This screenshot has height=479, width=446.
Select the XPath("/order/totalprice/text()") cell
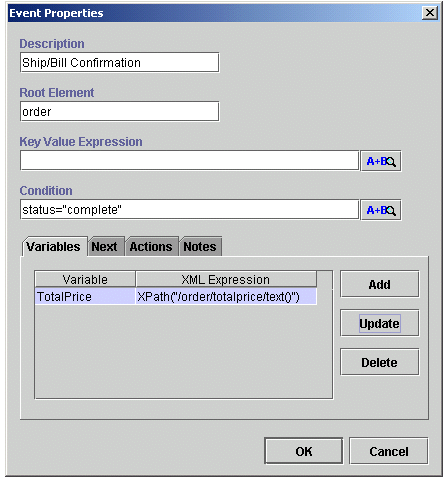click(x=226, y=296)
